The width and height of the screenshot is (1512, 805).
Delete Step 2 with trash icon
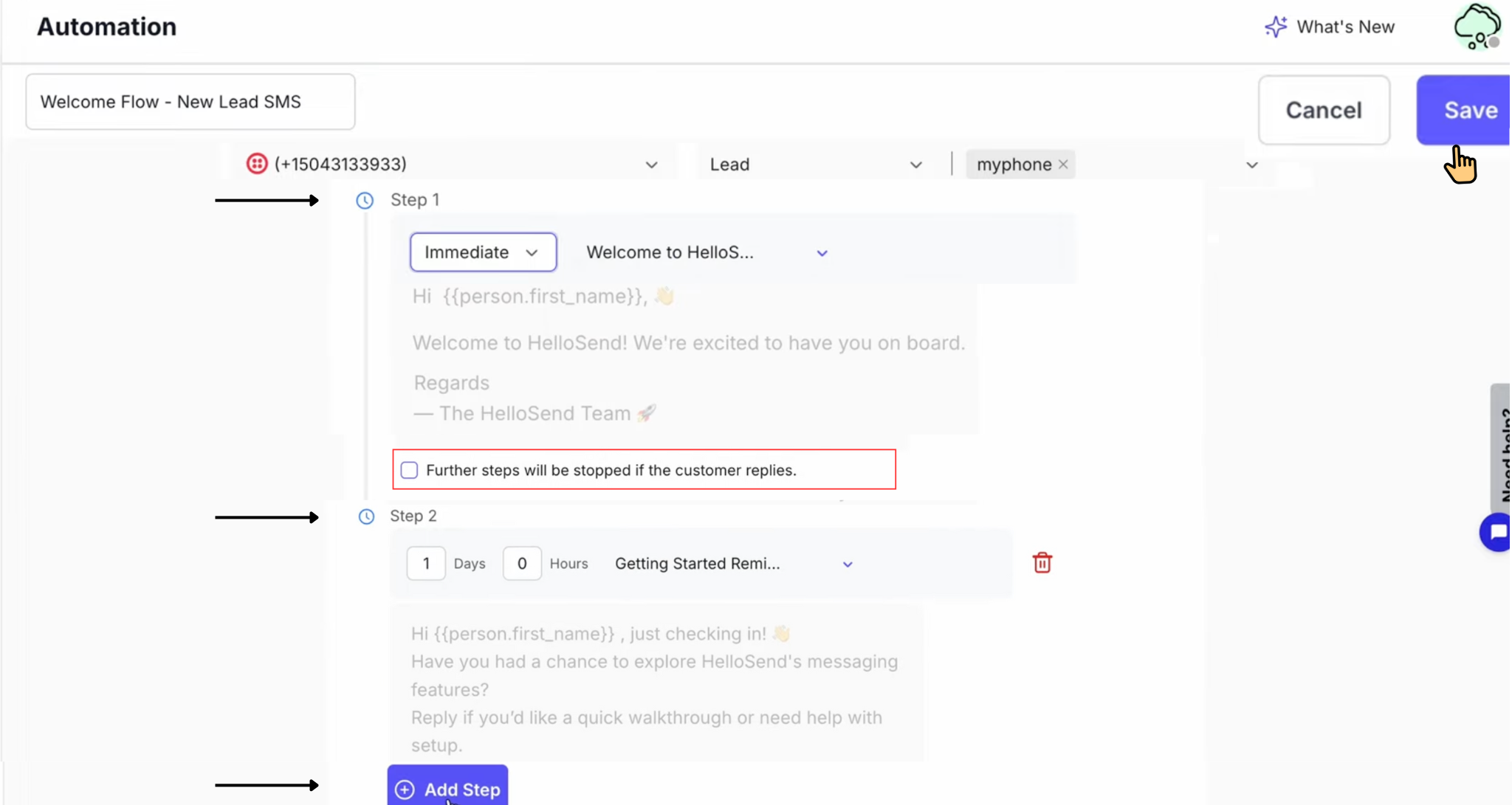tap(1042, 563)
